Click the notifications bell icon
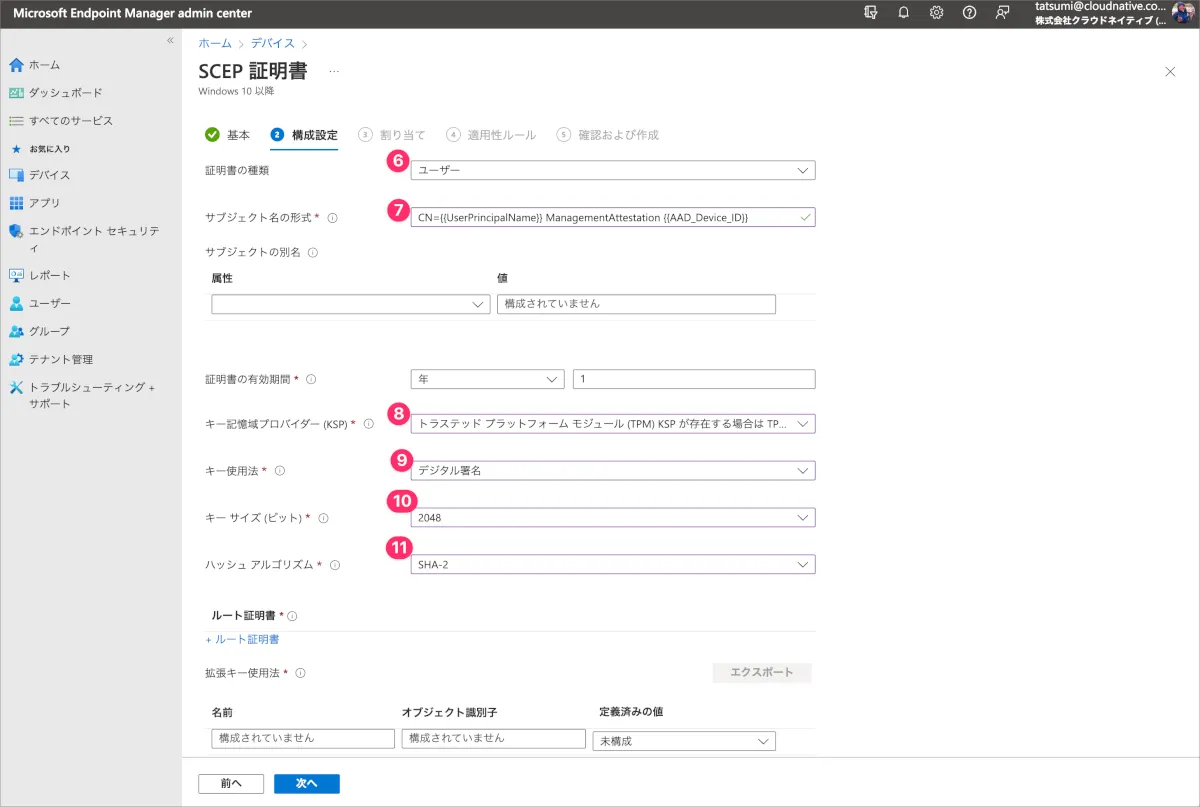1200x807 pixels. point(904,13)
